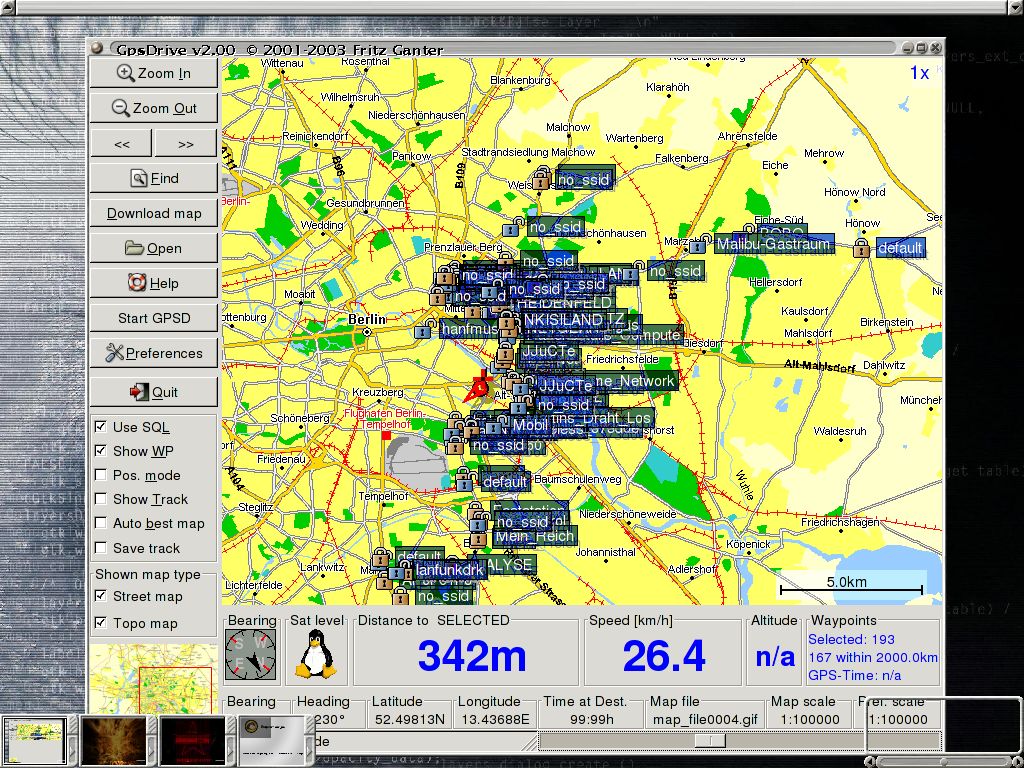Screen dimensions: 1024x768
Task: Click the Download map button
Action: (153, 214)
